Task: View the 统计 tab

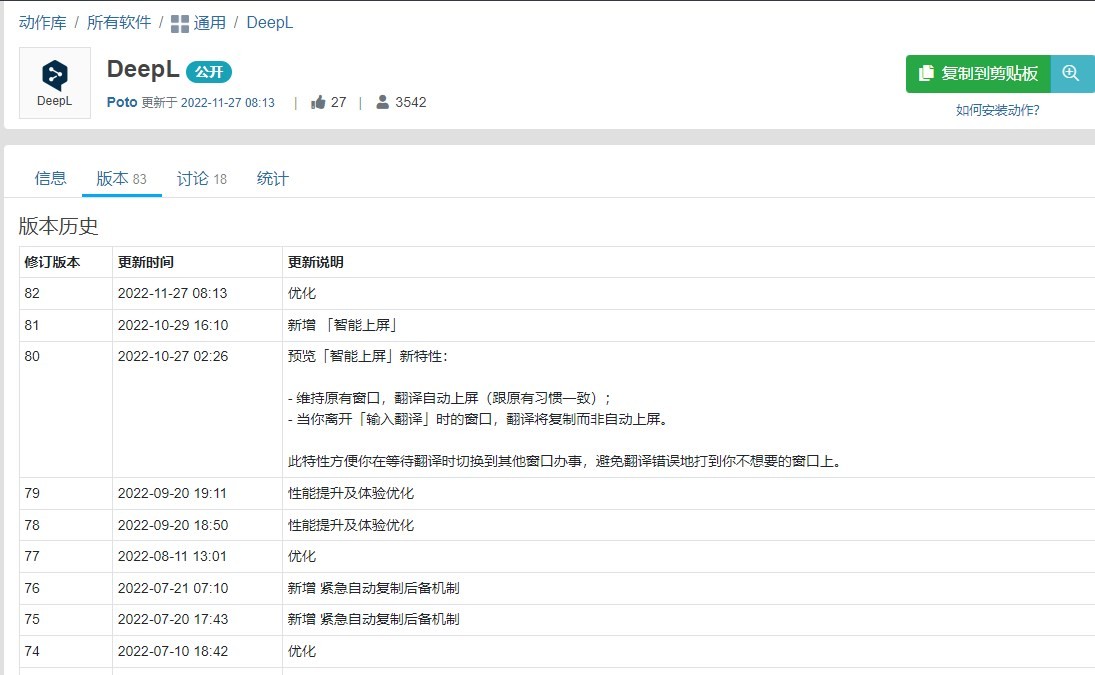Action: [x=271, y=177]
